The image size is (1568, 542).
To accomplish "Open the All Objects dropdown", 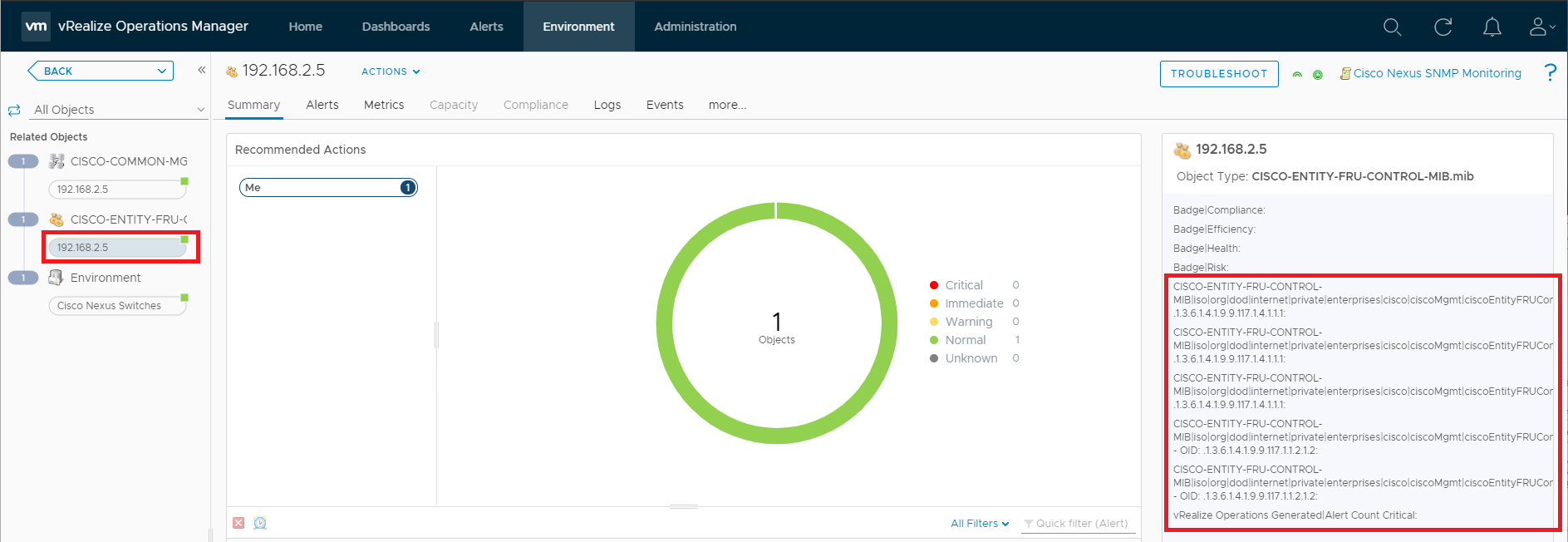I will [118, 110].
